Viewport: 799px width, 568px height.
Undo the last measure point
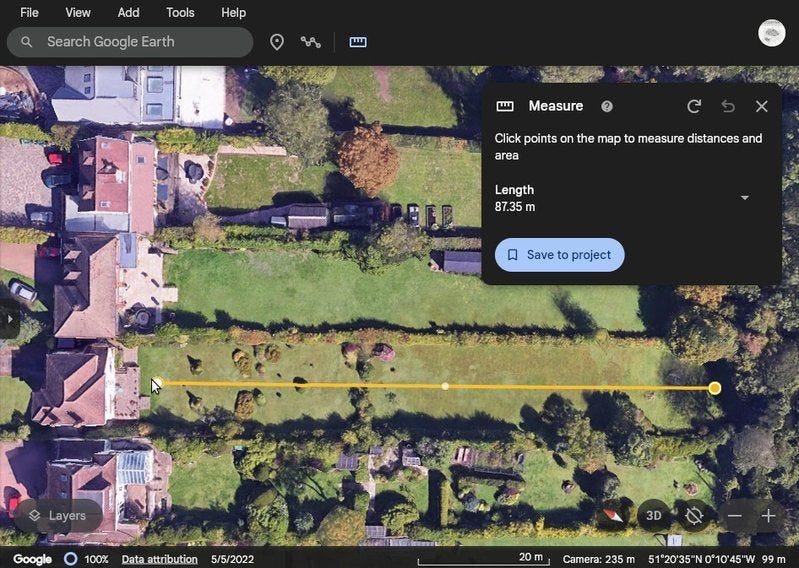728,106
